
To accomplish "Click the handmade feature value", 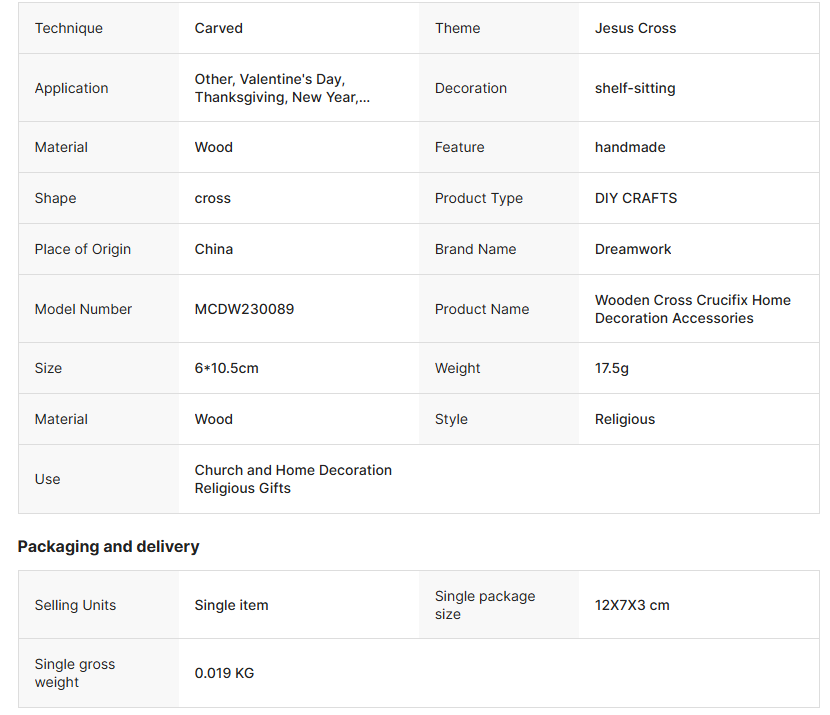I will (x=630, y=147).
